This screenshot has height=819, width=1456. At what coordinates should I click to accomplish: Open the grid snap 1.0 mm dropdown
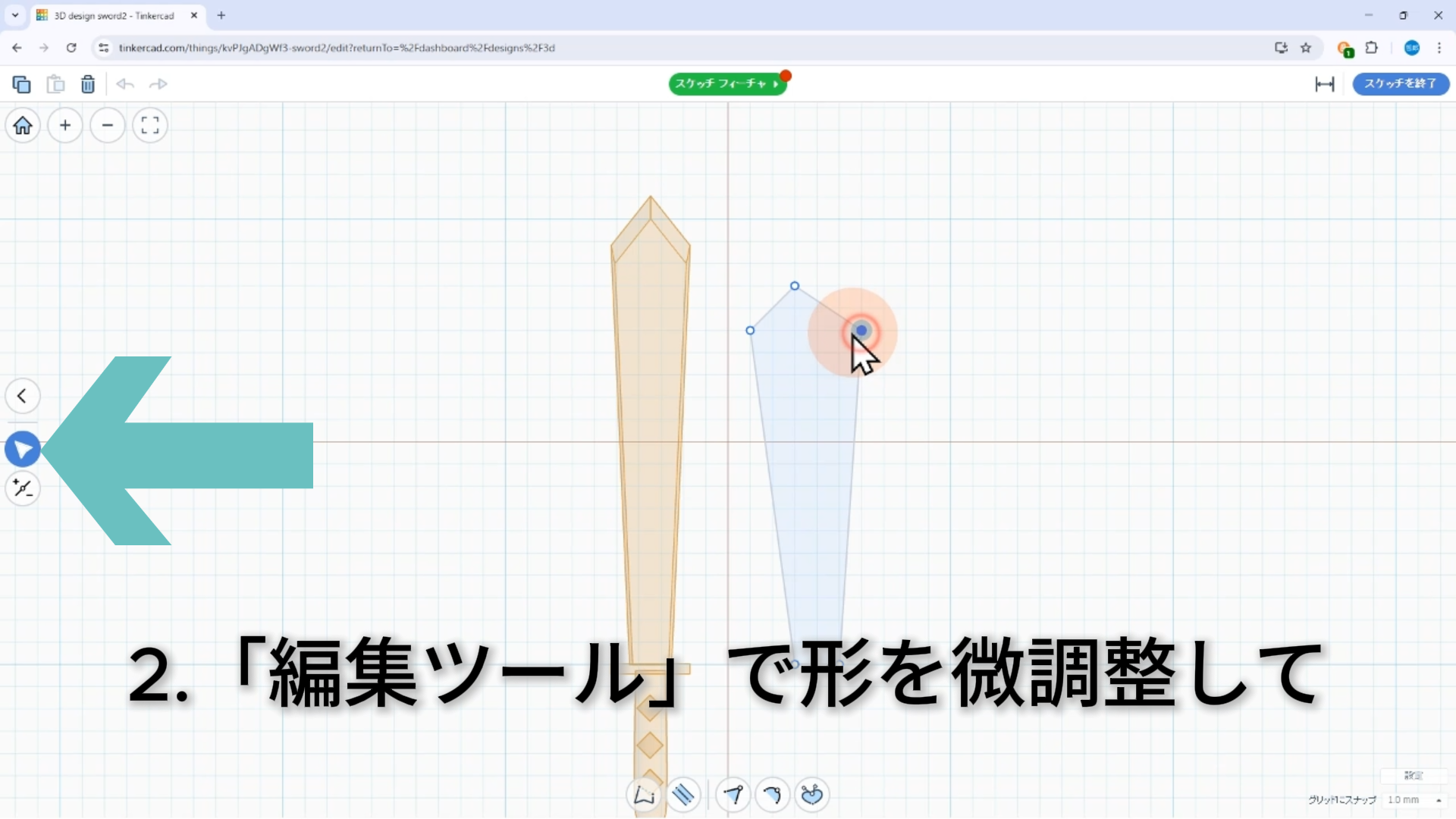click(1414, 800)
